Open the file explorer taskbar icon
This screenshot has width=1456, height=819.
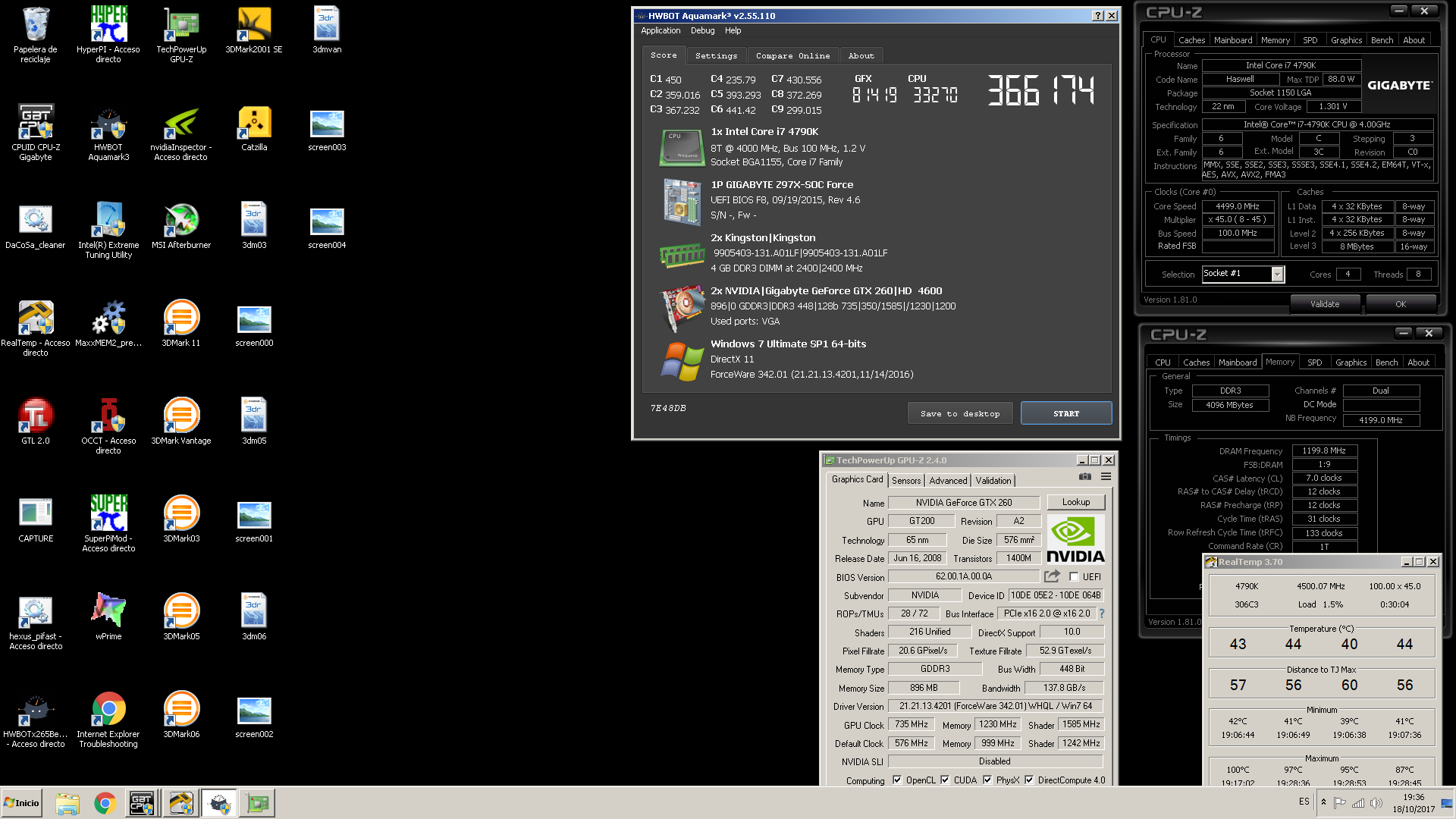tap(67, 803)
